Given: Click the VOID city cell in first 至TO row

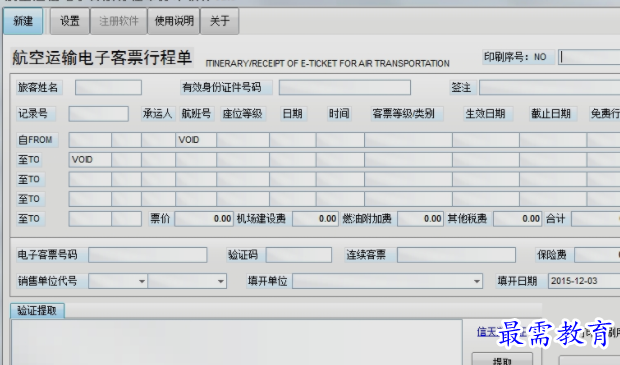Looking at the screenshot, I should (90, 160).
